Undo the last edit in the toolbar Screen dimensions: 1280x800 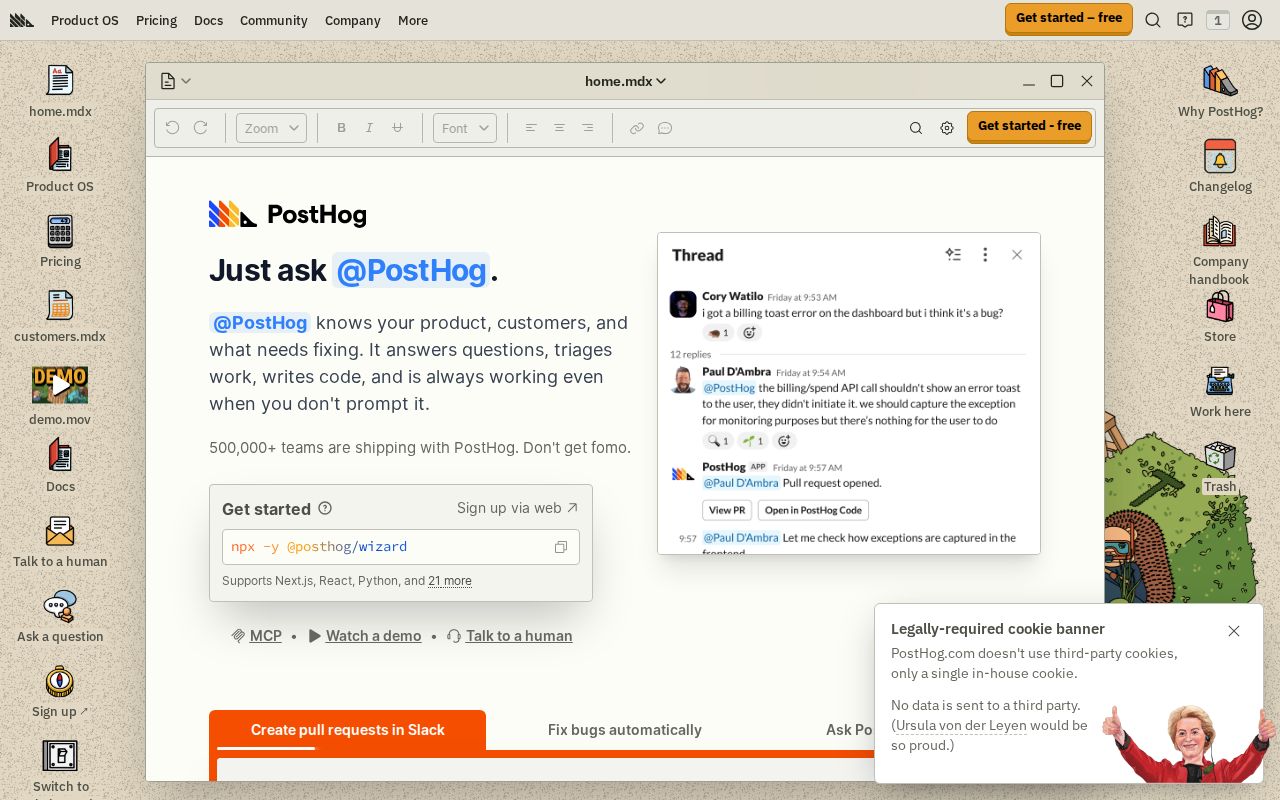point(172,128)
